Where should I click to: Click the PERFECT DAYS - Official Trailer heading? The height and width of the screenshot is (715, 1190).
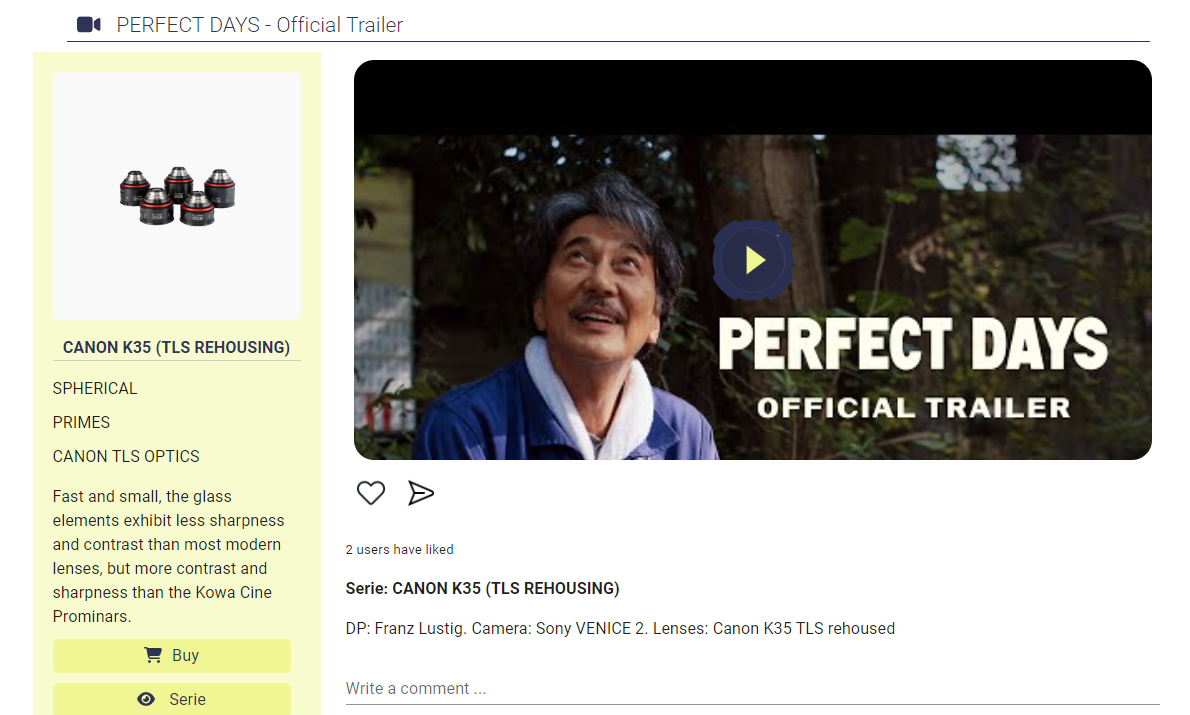tap(260, 25)
